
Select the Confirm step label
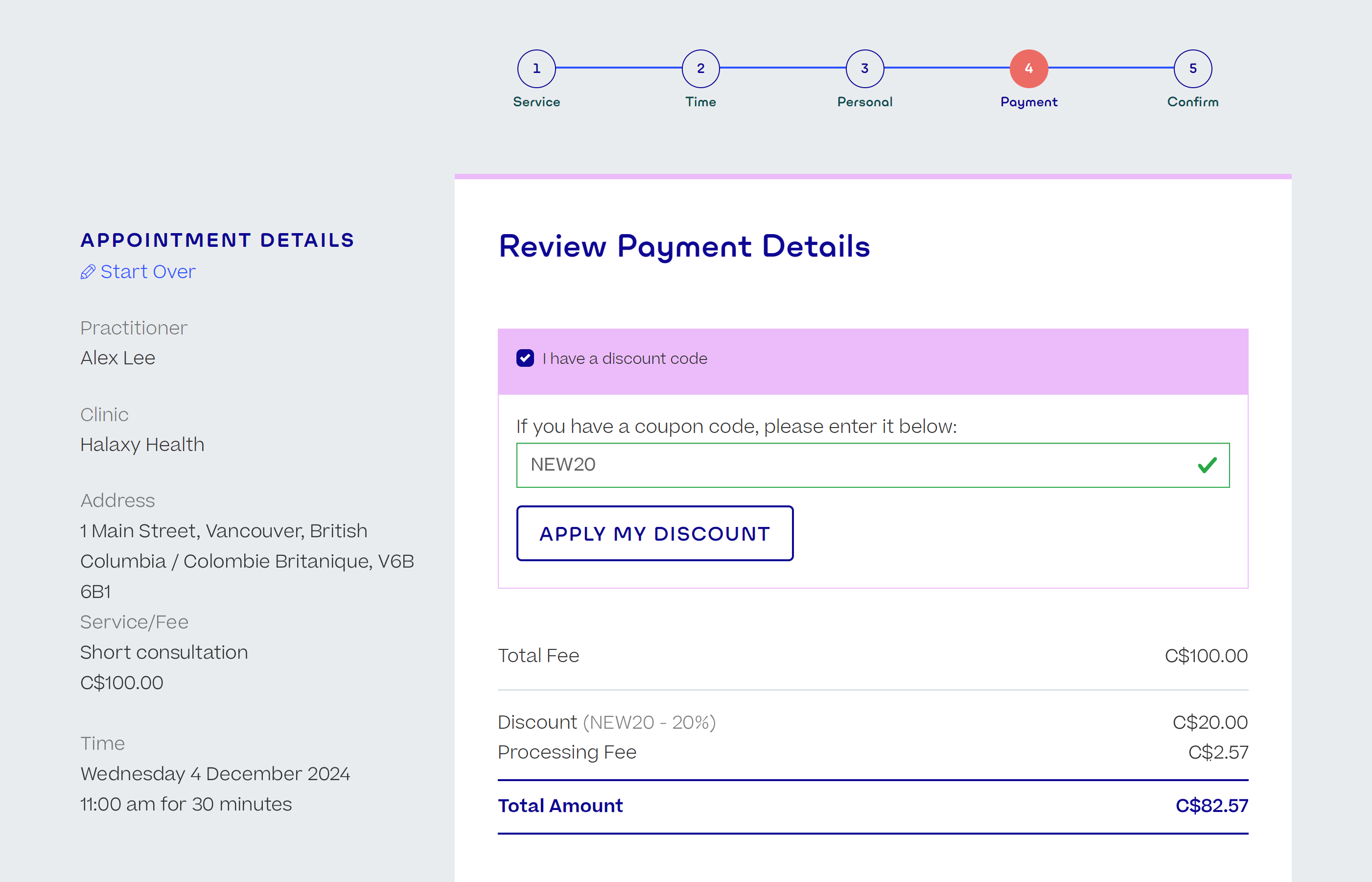(1193, 102)
